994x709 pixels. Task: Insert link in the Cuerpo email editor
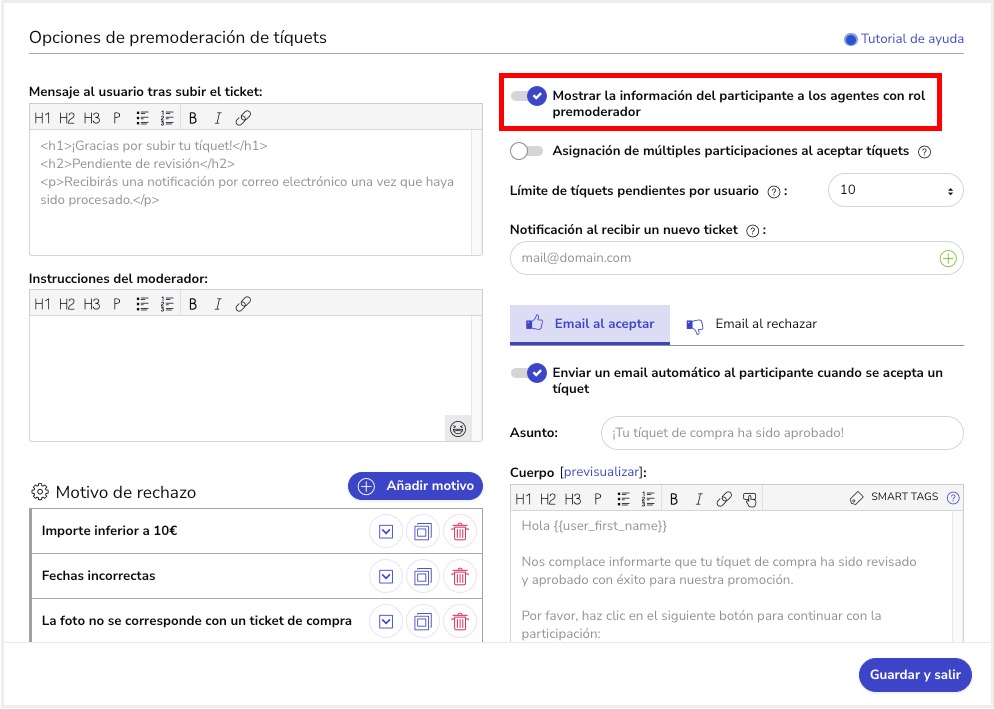click(x=725, y=499)
